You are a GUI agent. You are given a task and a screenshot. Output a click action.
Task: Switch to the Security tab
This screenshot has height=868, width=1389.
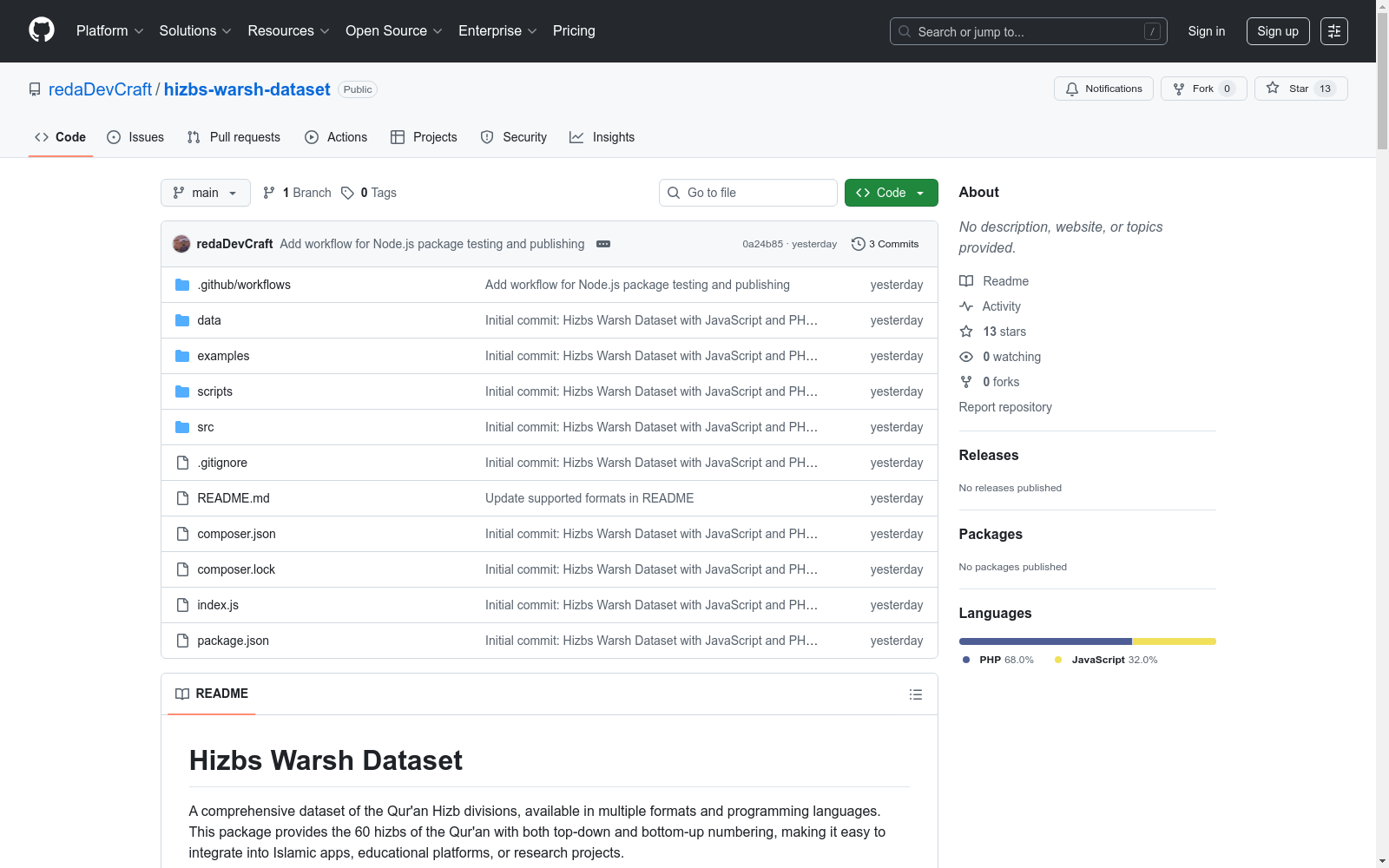click(x=514, y=137)
